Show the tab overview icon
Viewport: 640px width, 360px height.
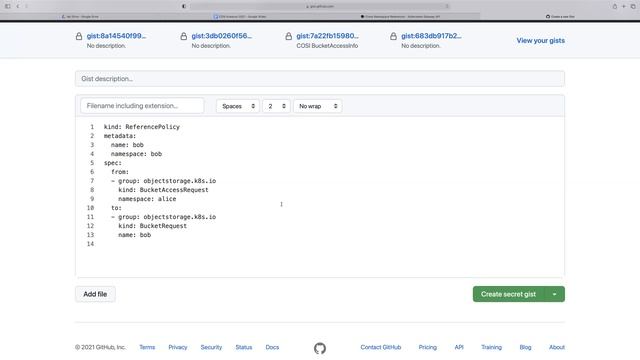(x=633, y=6)
